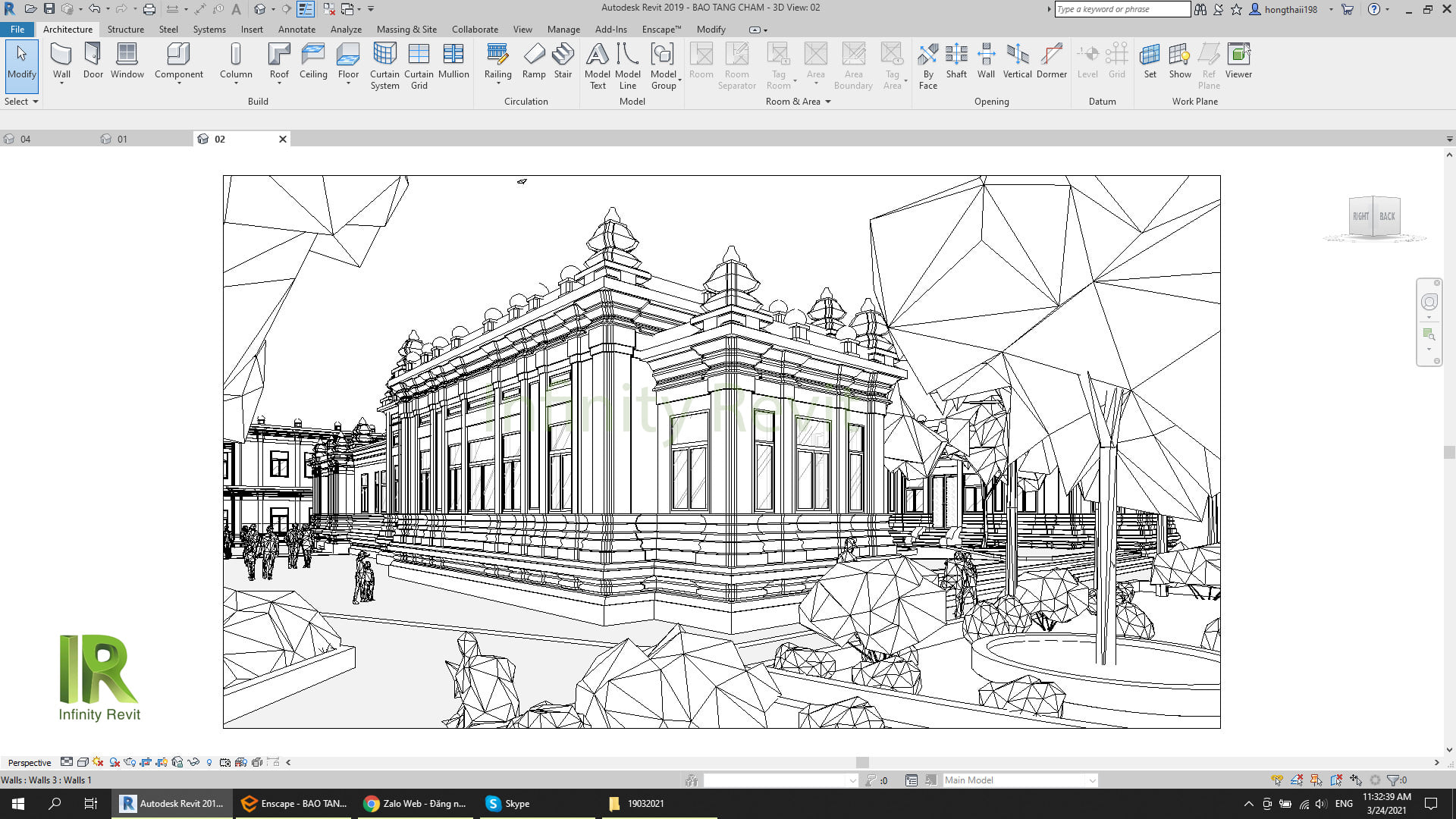
Task: Click the ViewCube RIGHT face
Action: 1360,217
